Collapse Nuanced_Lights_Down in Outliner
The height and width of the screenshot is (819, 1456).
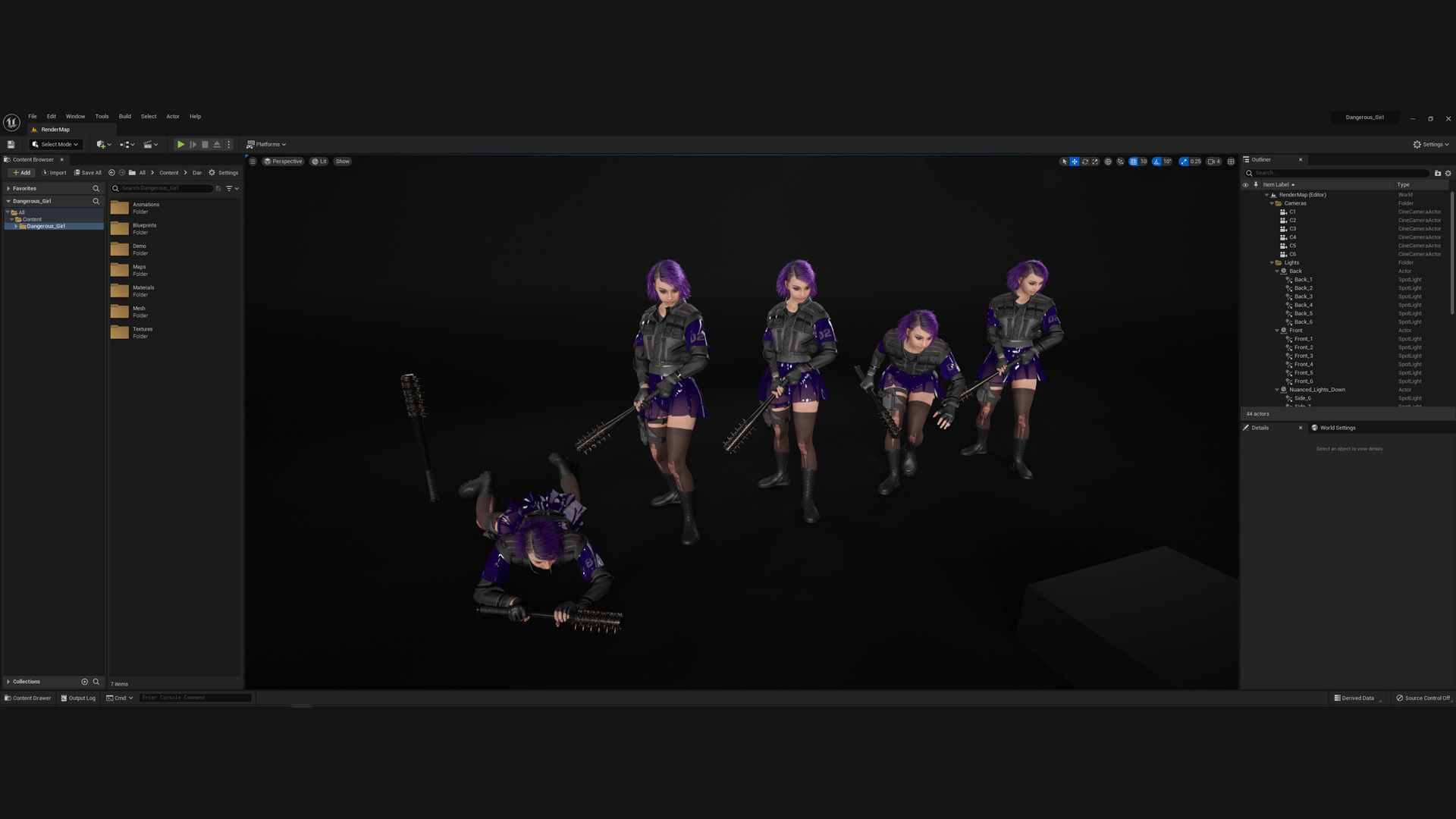click(1277, 390)
